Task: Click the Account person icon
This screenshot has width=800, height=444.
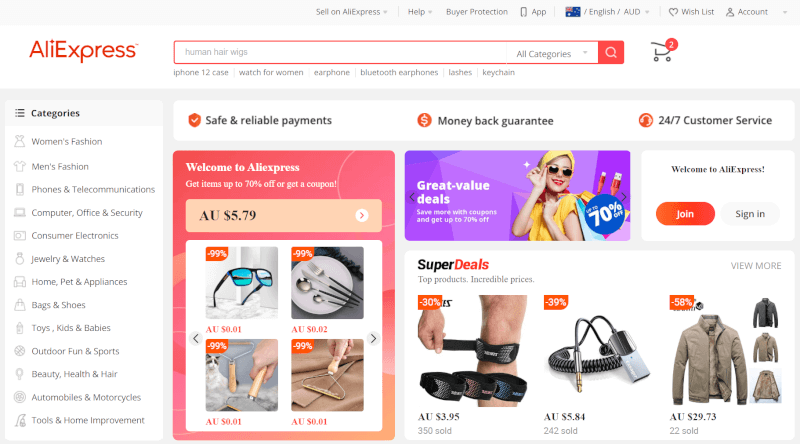Action: [730, 12]
